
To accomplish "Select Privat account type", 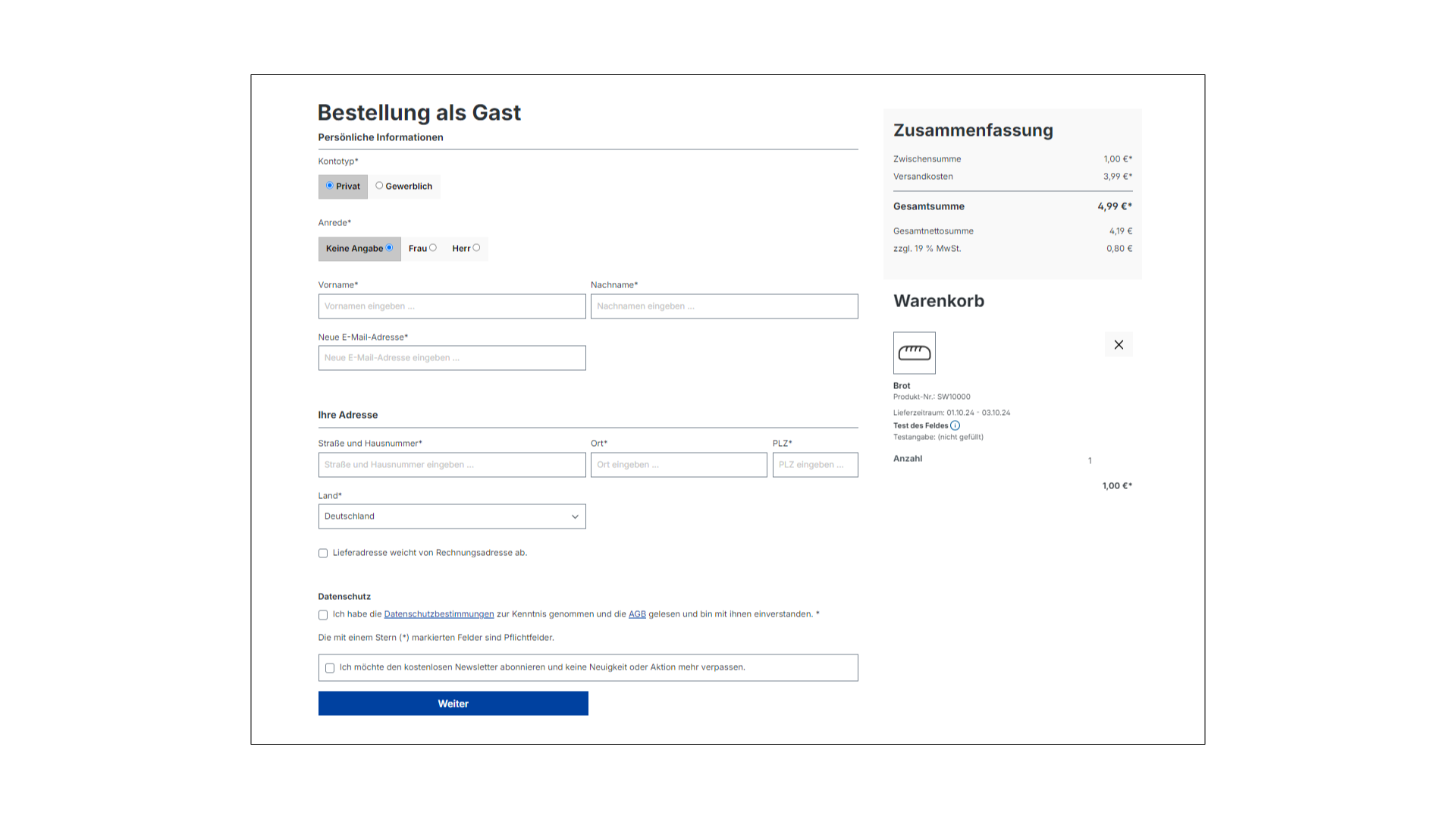I will point(343,187).
